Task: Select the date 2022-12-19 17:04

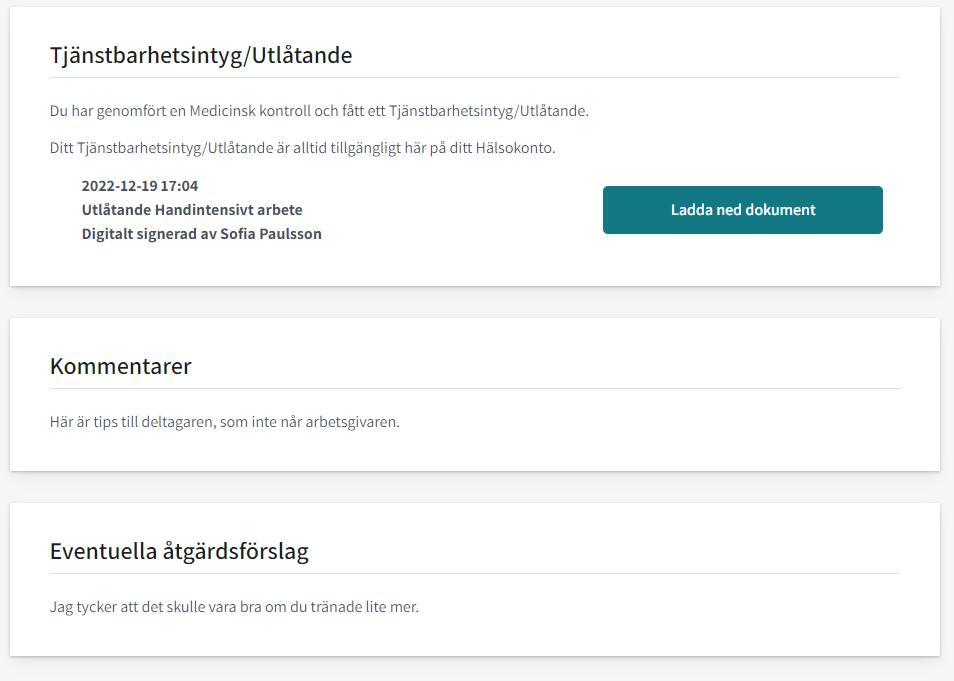Action: point(140,186)
